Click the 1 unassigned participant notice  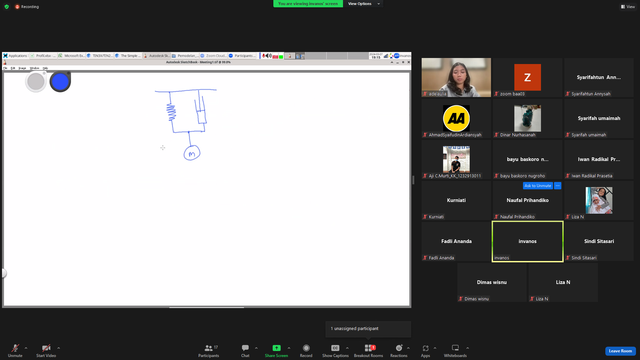coord(368,329)
